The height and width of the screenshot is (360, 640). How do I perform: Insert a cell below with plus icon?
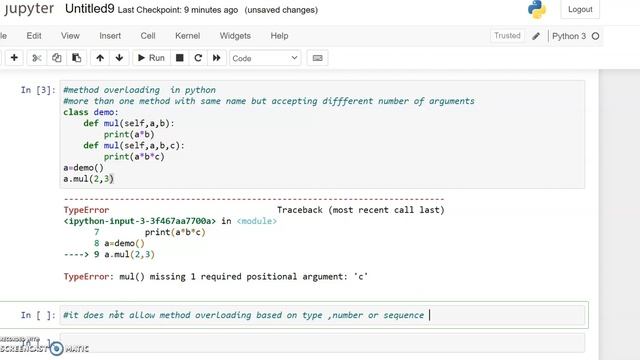click(14, 58)
